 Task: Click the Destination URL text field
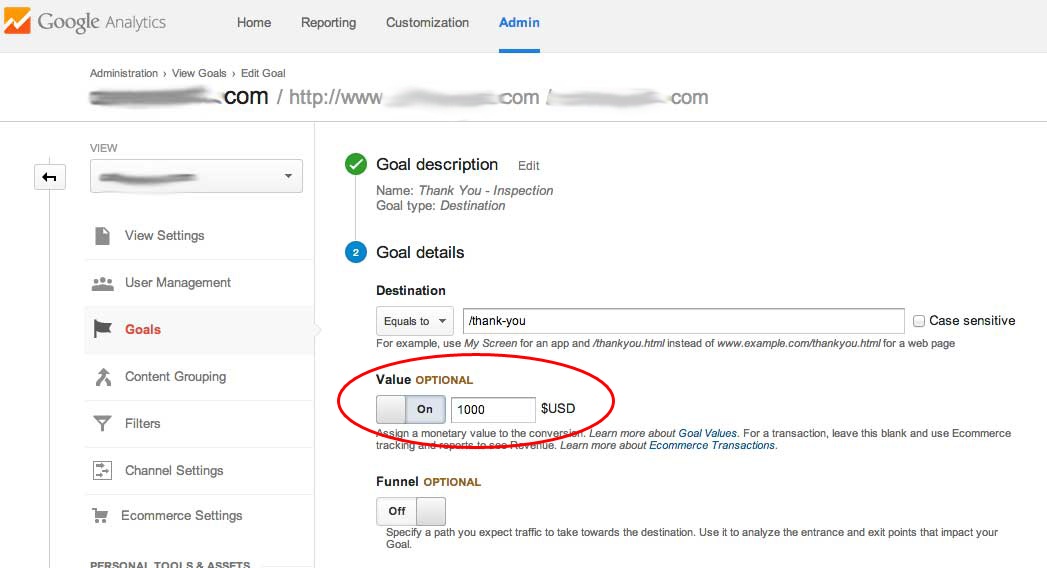point(683,321)
